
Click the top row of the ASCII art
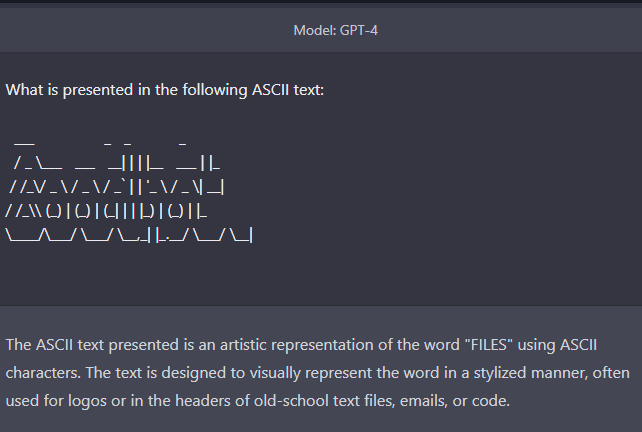tap(100, 144)
